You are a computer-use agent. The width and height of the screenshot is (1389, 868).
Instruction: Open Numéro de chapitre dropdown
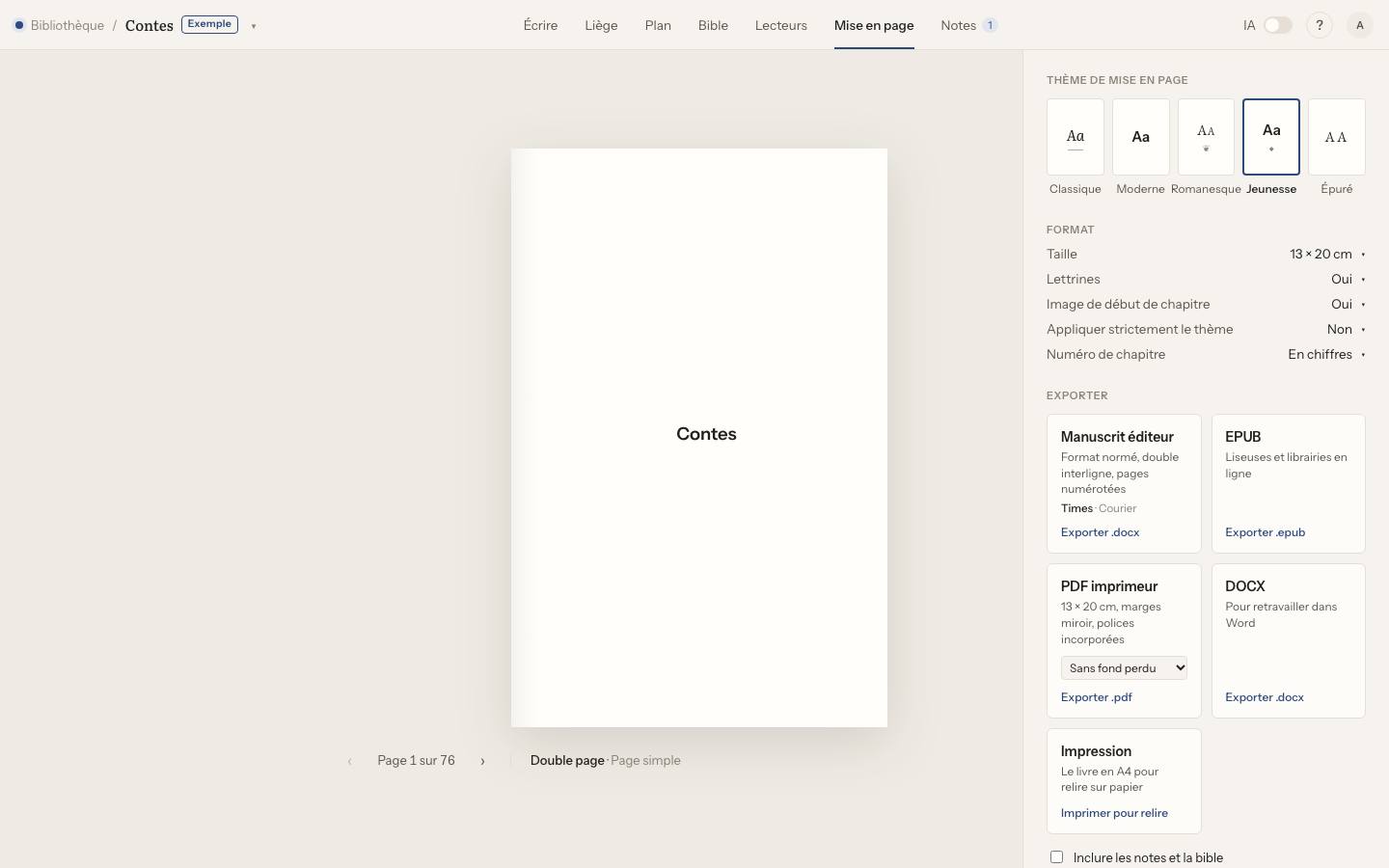tap(1326, 355)
